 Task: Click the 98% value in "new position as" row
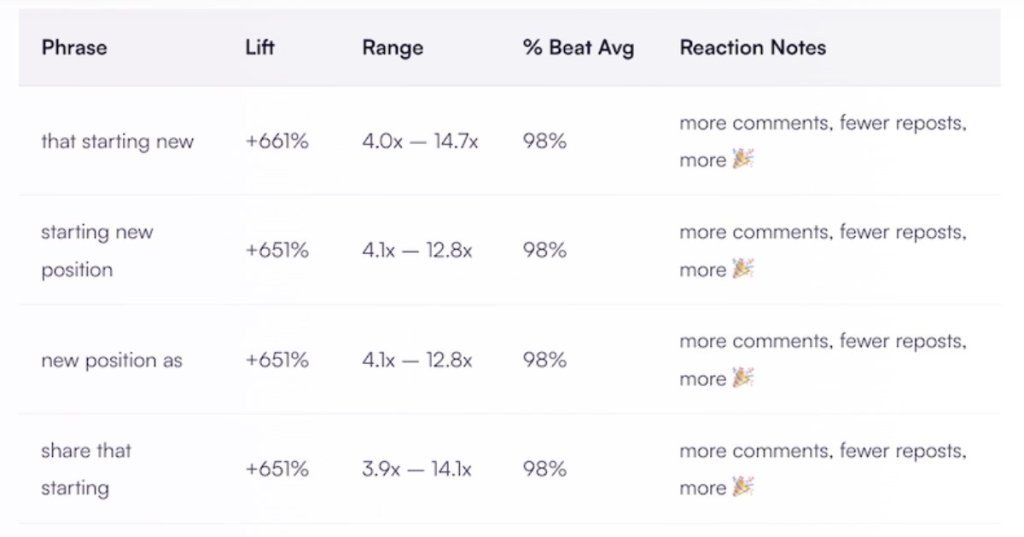pos(544,360)
